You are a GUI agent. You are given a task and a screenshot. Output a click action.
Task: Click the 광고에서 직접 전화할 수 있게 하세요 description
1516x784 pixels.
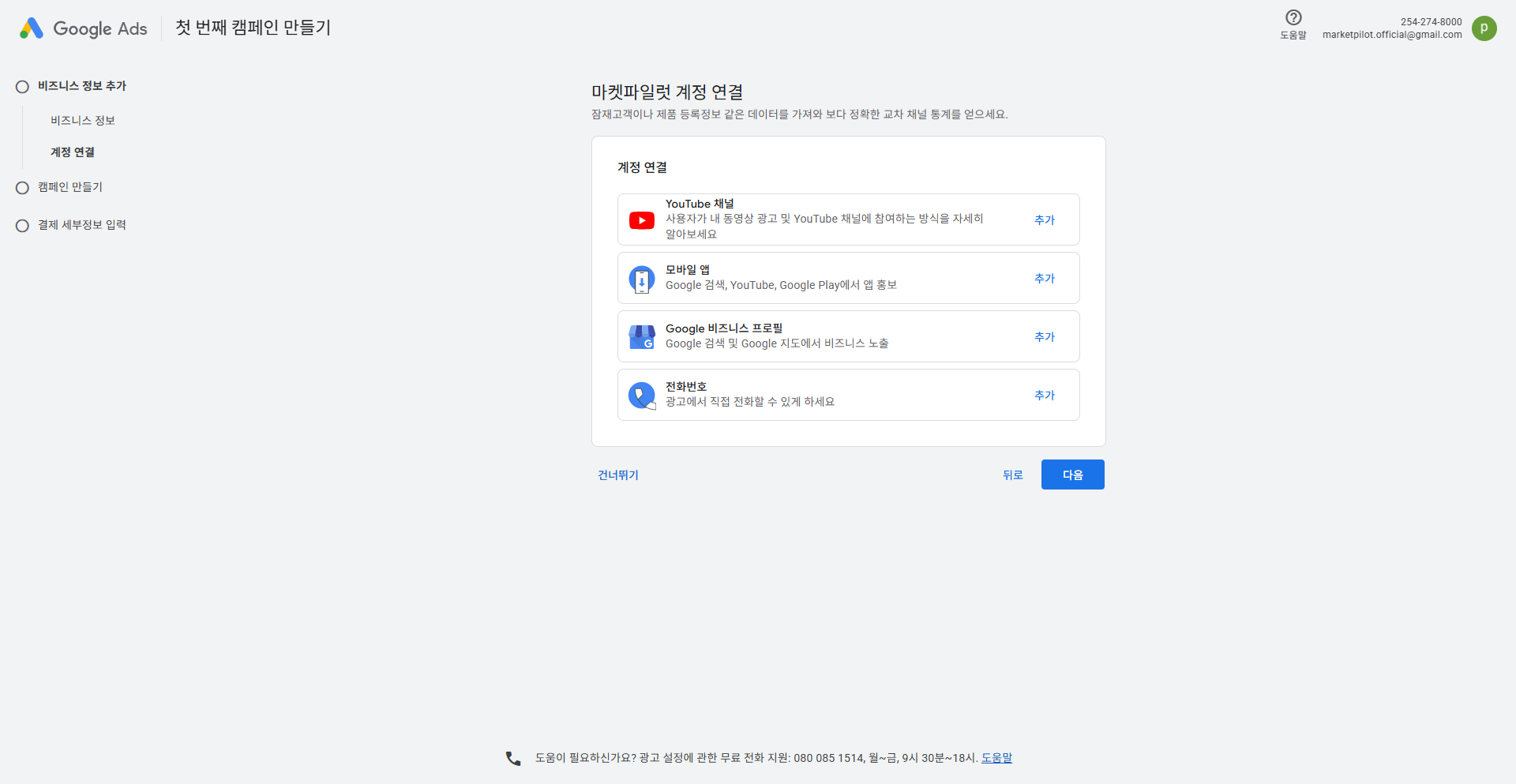click(x=750, y=402)
